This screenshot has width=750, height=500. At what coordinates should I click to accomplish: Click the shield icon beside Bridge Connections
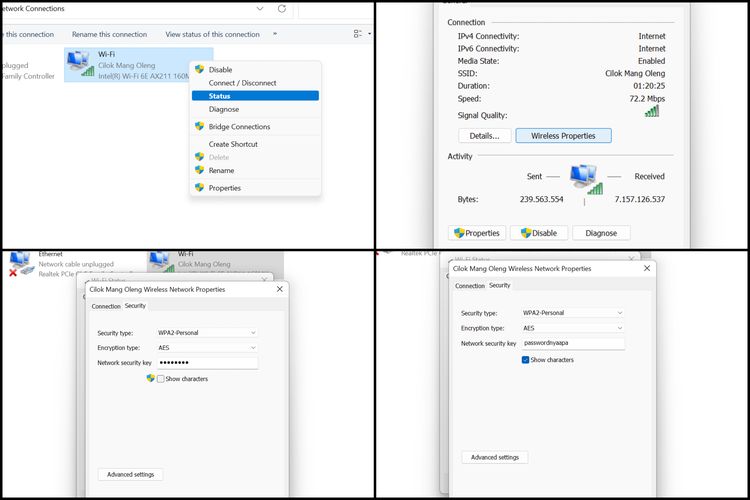point(199,127)
